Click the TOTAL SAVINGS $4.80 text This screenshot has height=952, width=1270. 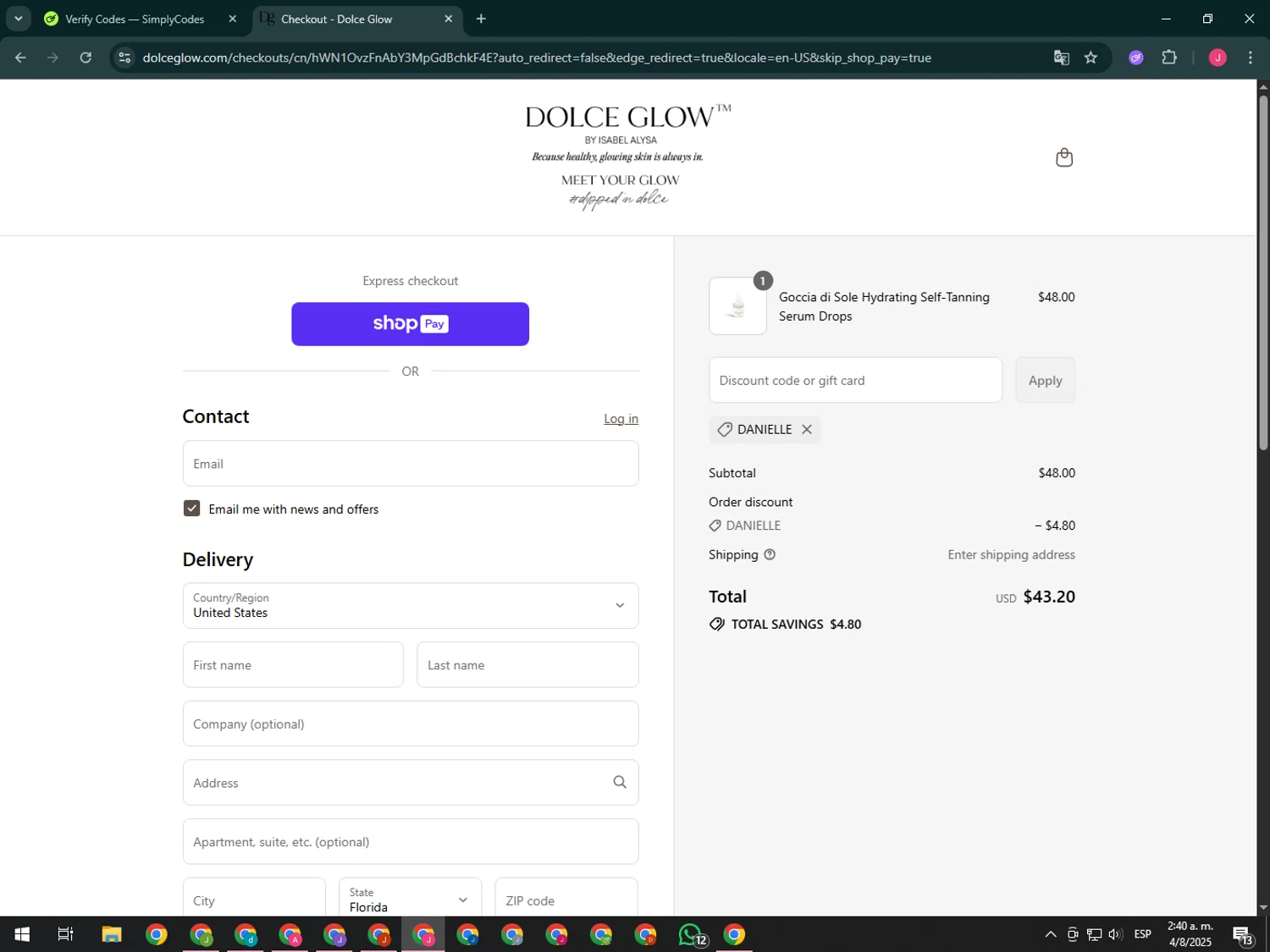[796, 625]
